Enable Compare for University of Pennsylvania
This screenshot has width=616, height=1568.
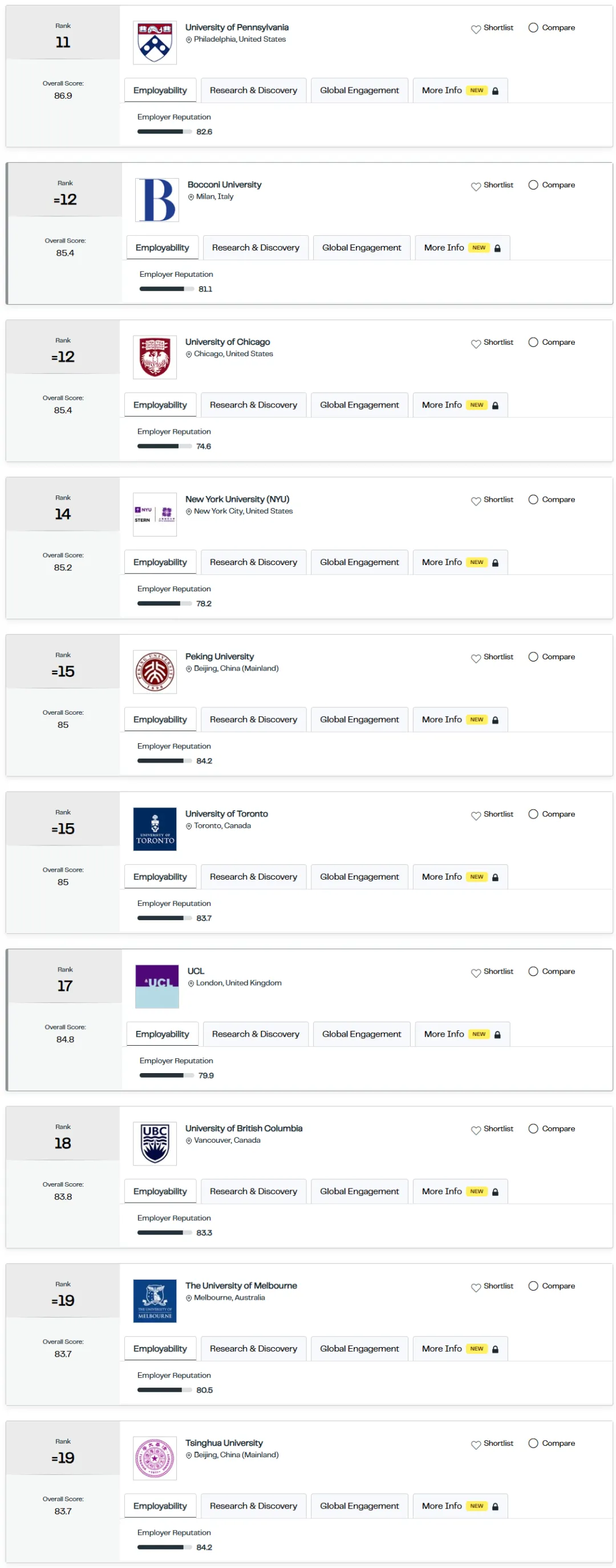533,28
